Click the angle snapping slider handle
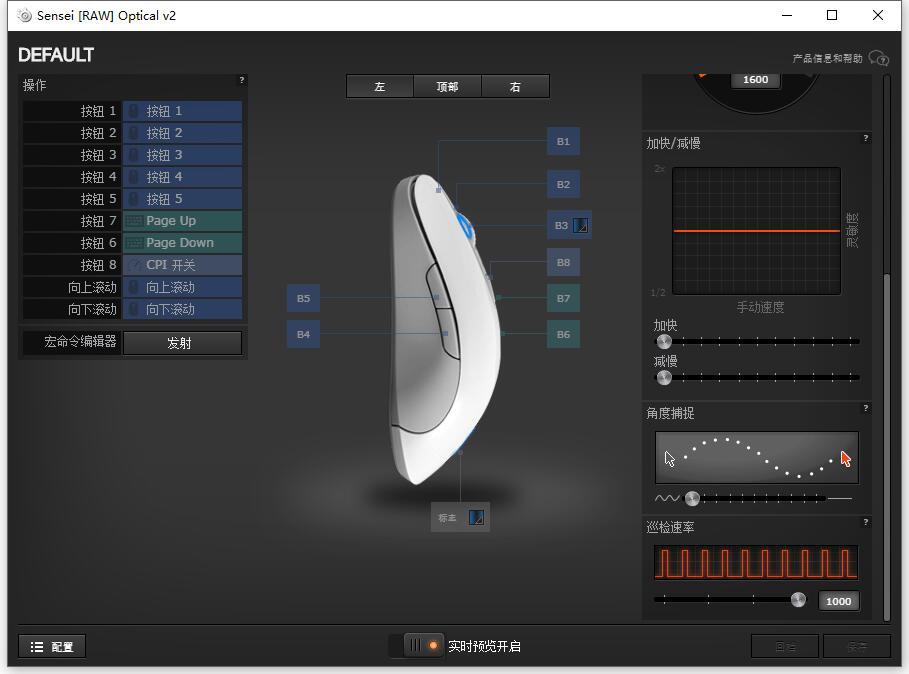This screenshot has height=674, width=909. (692, 498)
